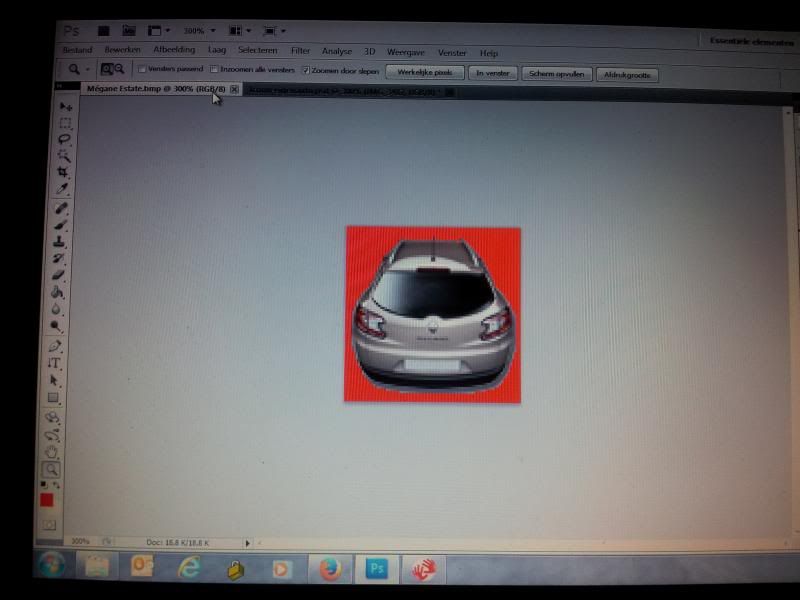800x600 pixels.
Task: Close the Mégane Estate.bmp tab
Action: pyautogui.click(x=234, y=89)
